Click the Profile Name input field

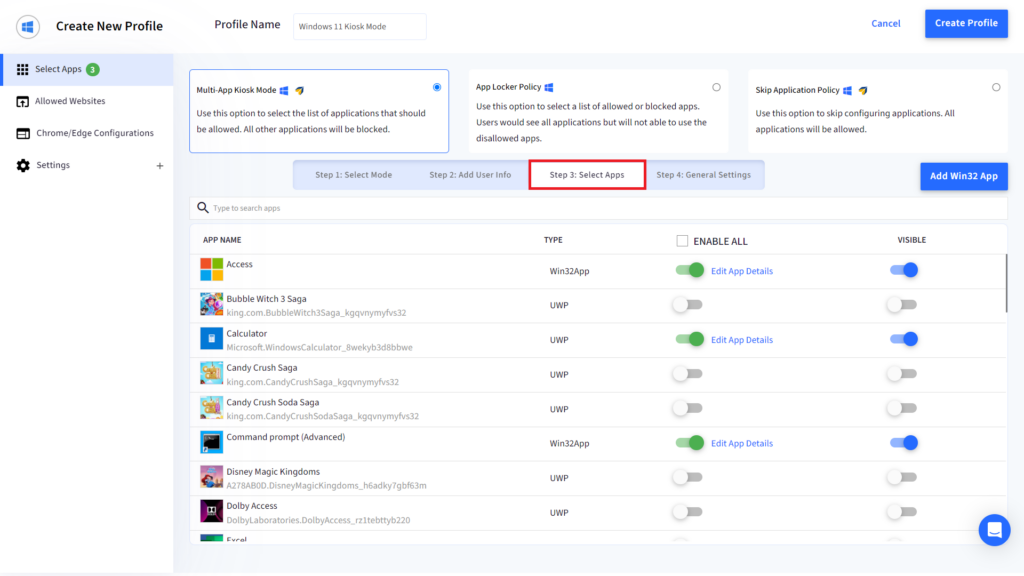tap(360, 27)
